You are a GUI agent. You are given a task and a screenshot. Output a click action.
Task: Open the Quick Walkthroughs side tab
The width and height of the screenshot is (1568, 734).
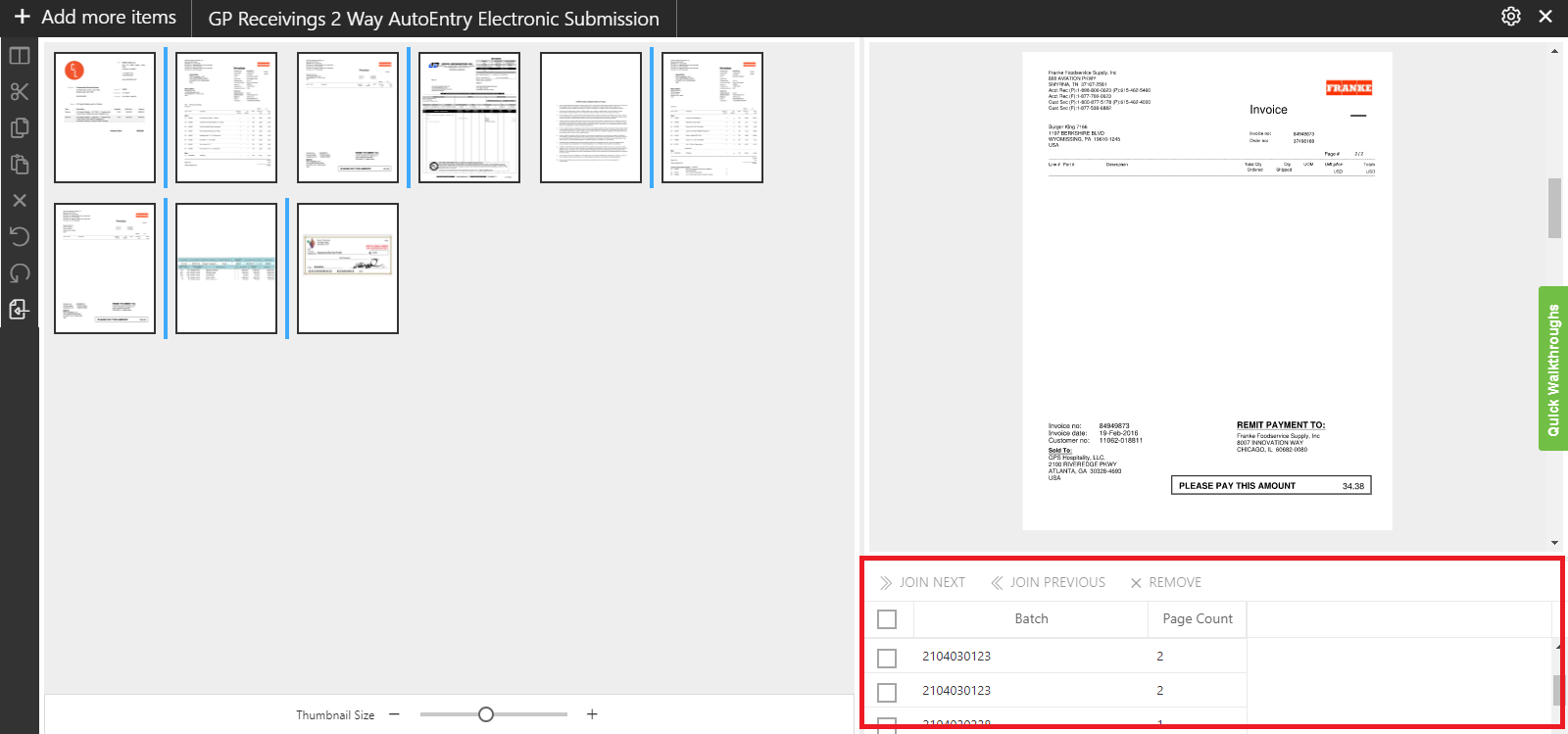pos(1553,368)
